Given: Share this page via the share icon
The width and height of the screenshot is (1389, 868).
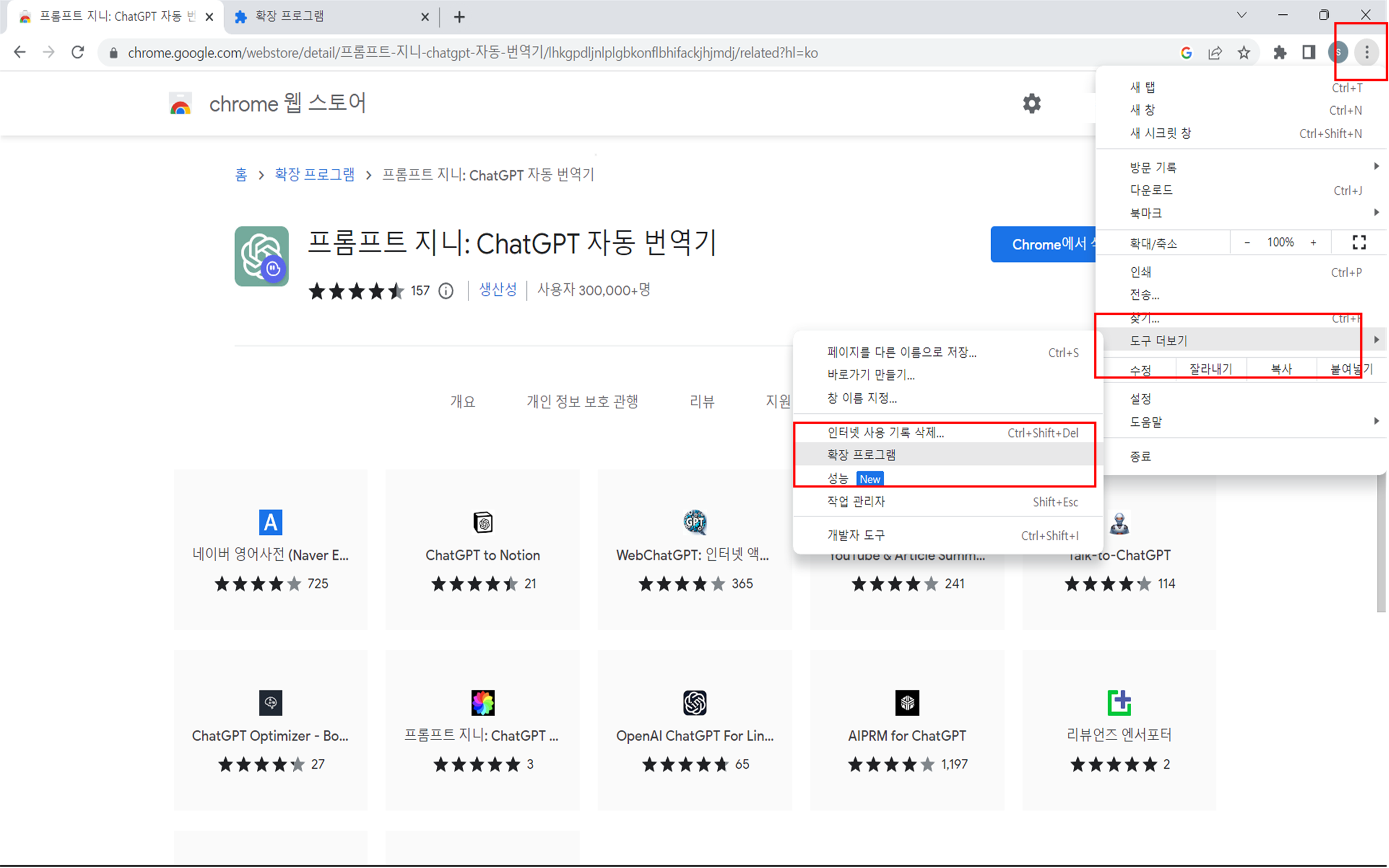Looking at the screenshot, I should 1215,53.
